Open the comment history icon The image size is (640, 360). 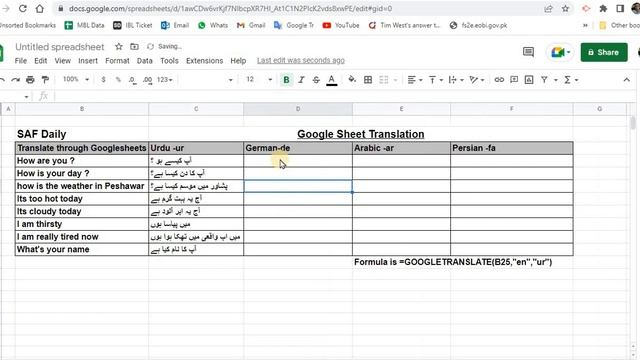pyautogui.click(x=528, y=52)
